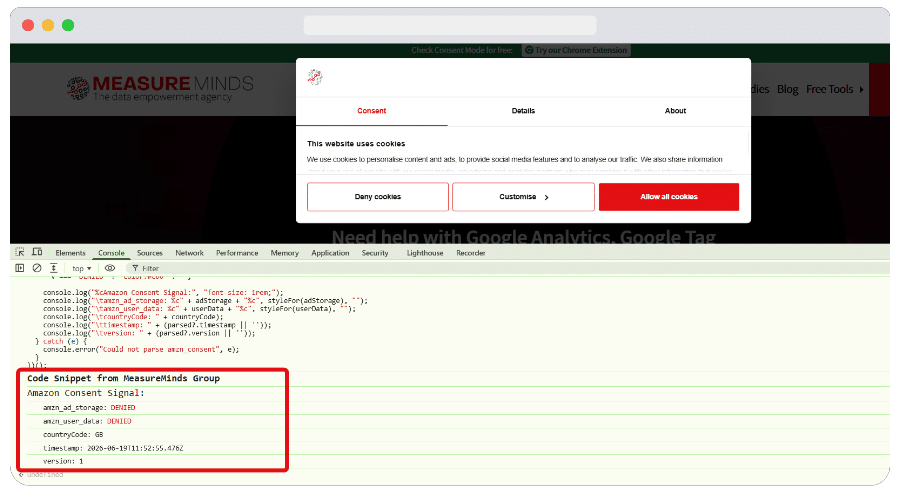The width and height of the screenshot is (900, 492).
Task: Show the console sidebar icon
Action: (x=20, y=268)
